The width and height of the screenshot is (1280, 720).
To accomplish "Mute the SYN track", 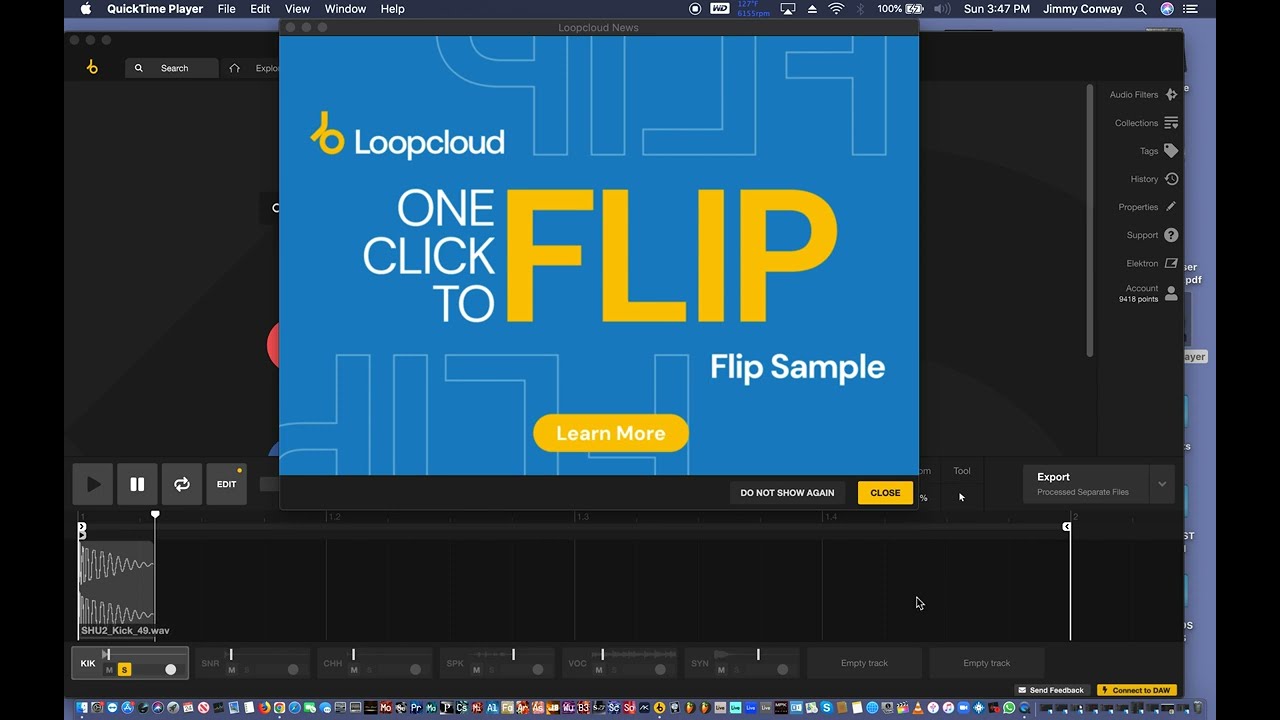I will pyautogui.click(x=721, y=670).
